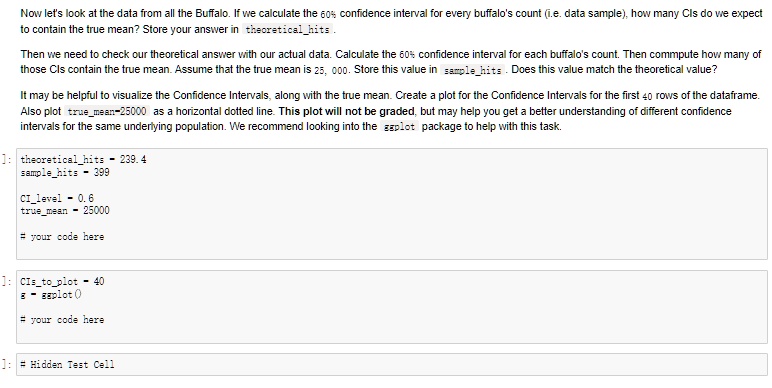This screenshot has width=772, height=388.
Task: Click the CIs_to_plot = 40 line
Action: [x=62, y=282]
